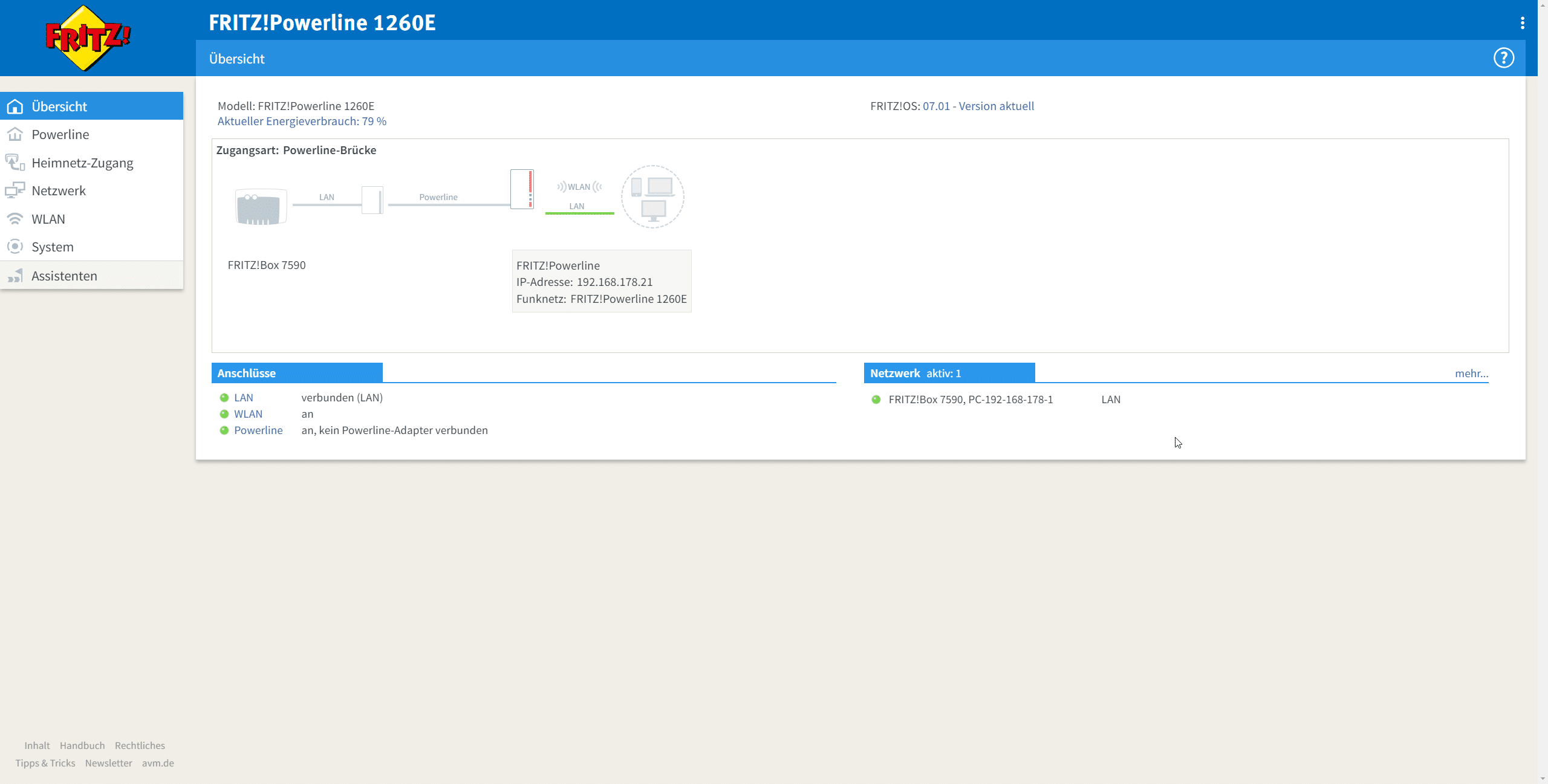
Task: Expand the Netzwerk sidebar section
Action: [59, 190]
